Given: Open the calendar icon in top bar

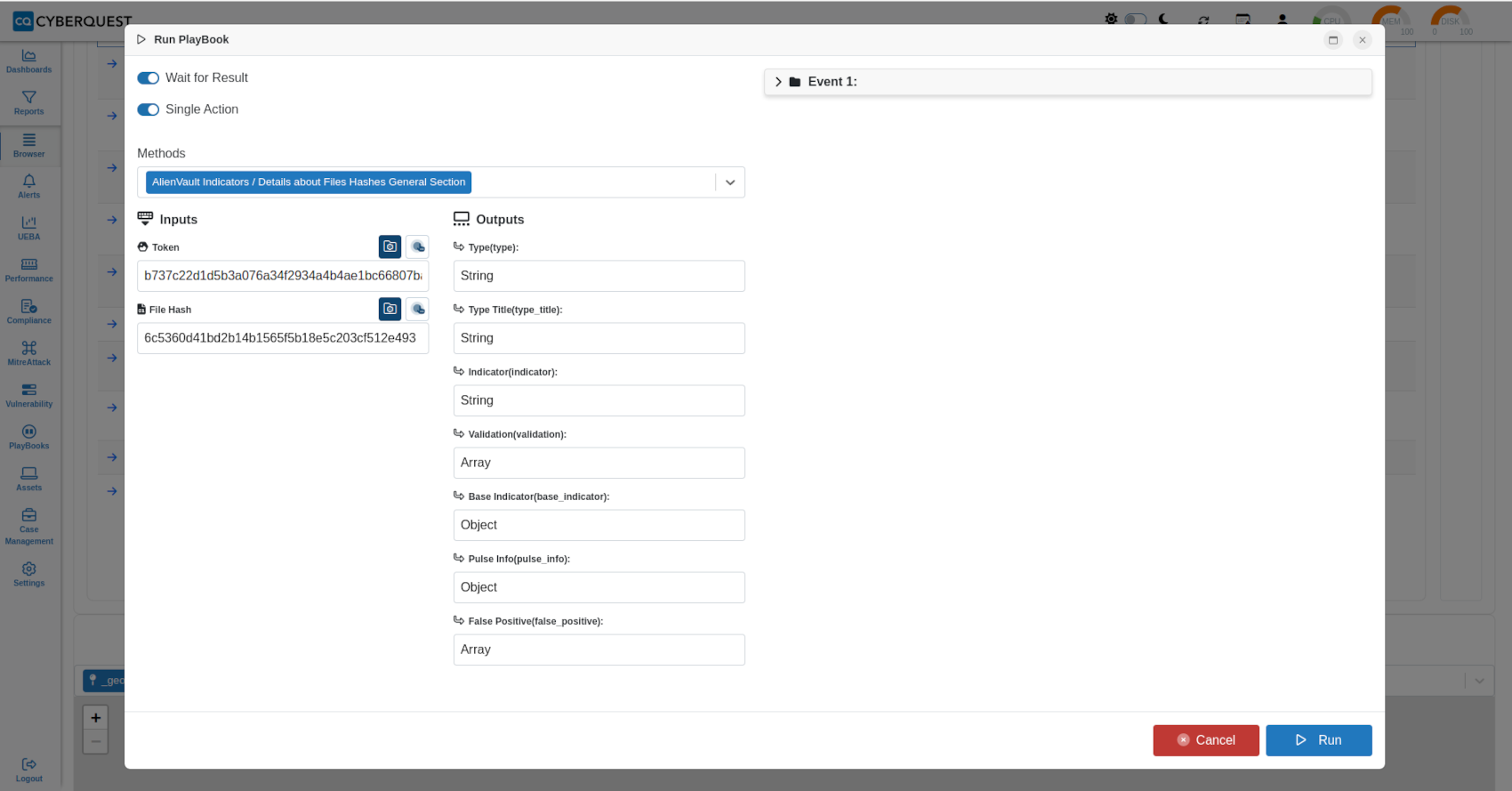Looking at the screenshot, I should coord(1243,20).
